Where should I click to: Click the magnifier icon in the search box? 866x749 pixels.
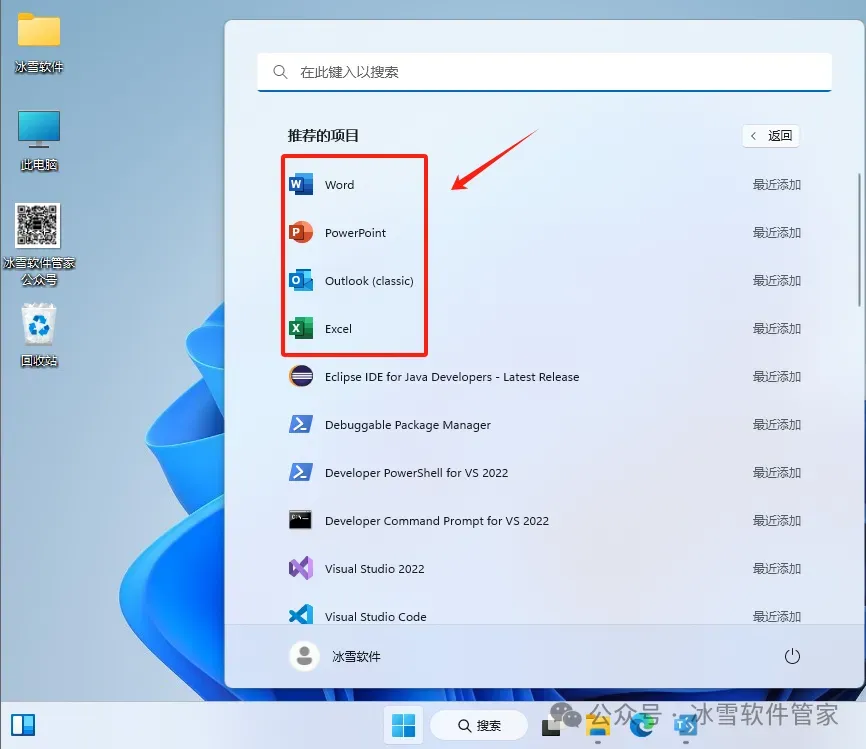(280, 72)
